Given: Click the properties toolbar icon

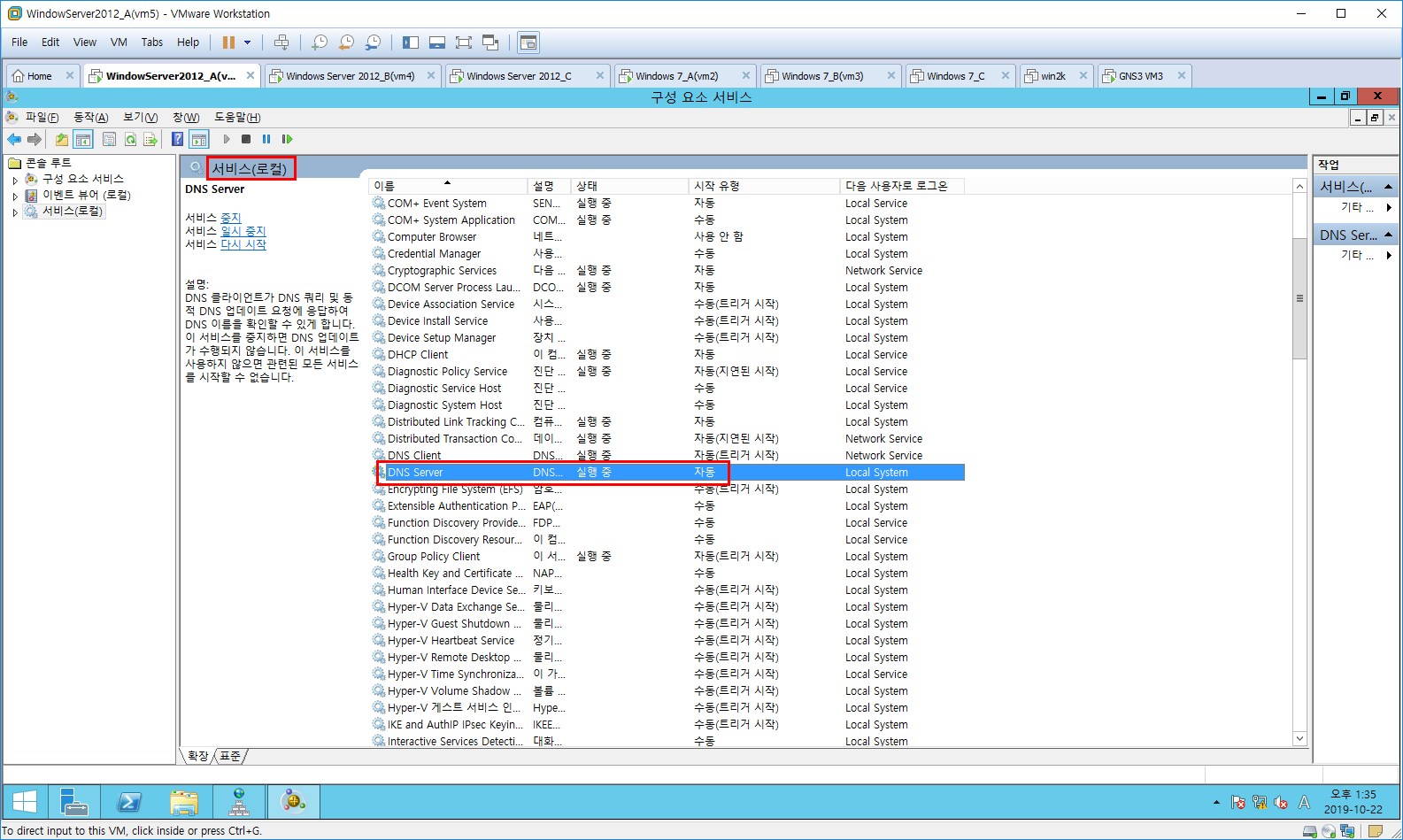Looking at the screenshot, I should coord(109,139).
